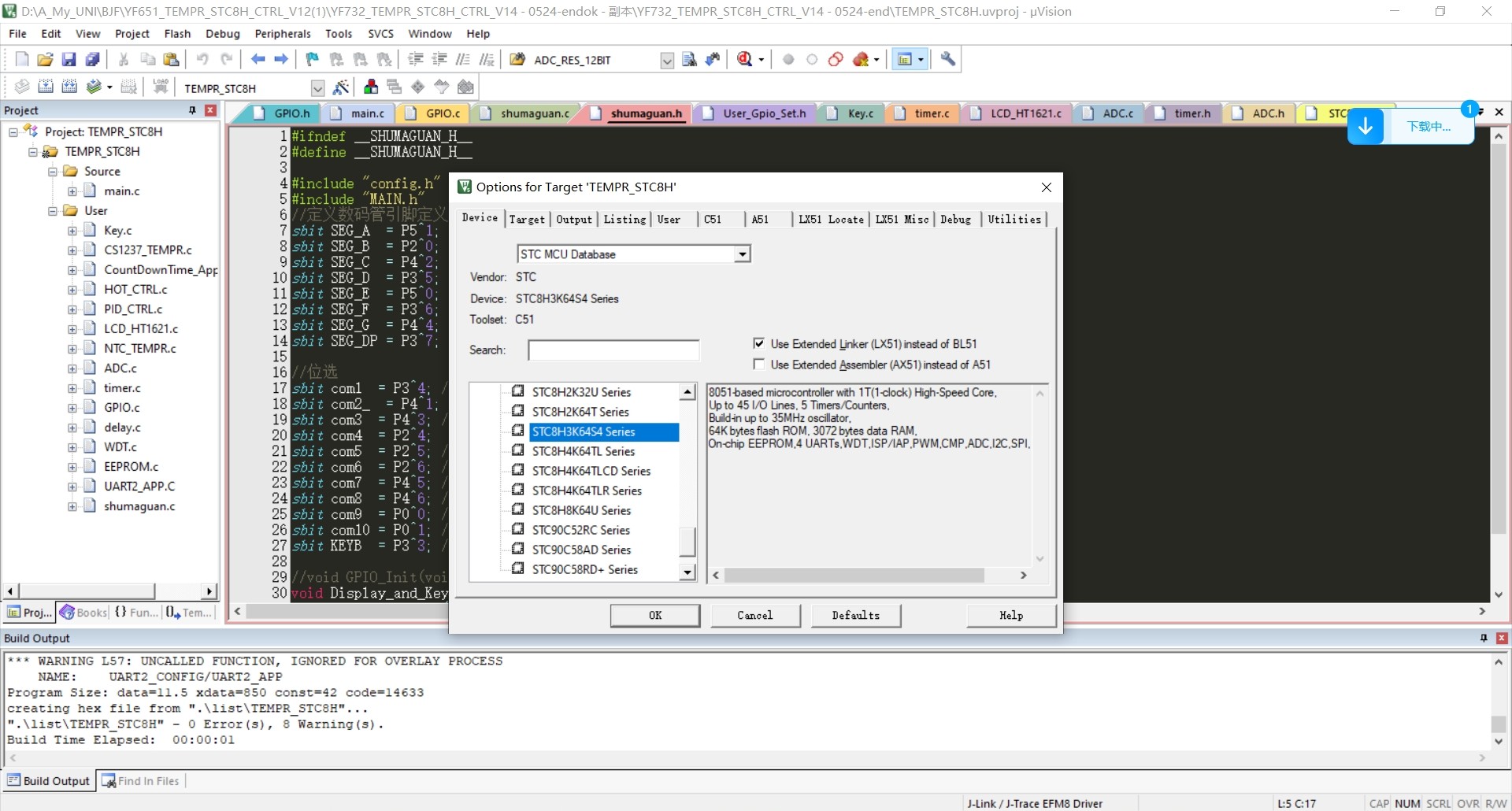Screen dimensions: 1512x811
Task: Confirm options with the OK button
Action: [655, 616]
